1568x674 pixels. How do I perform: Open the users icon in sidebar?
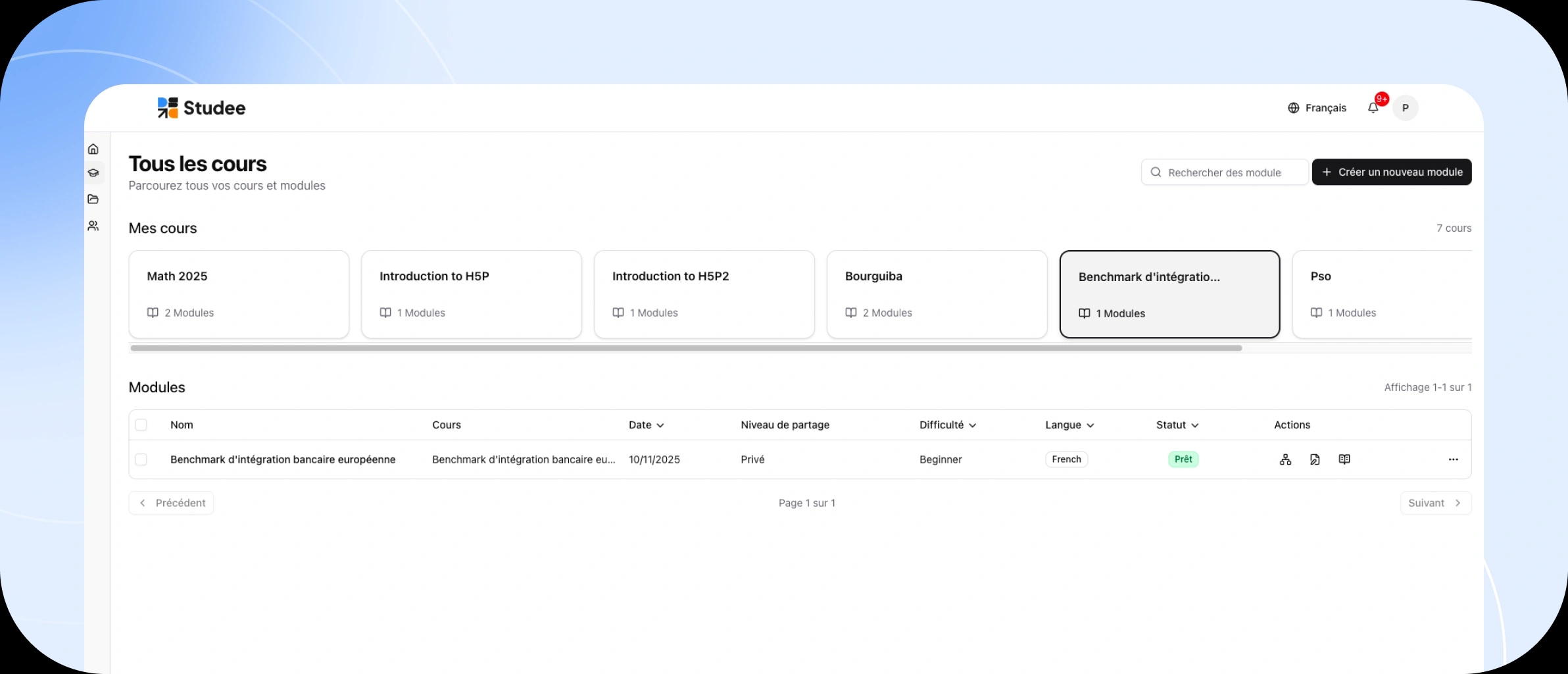point(93,226)
